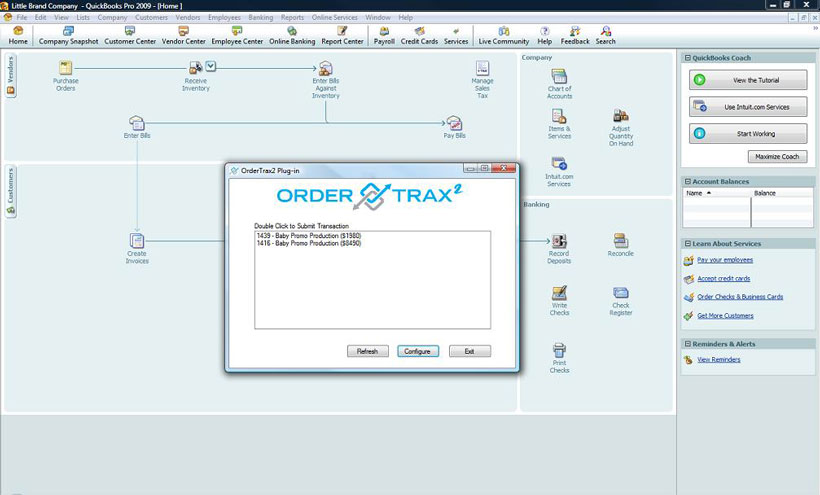Open the Lists menu
Viewport: 820px width, 495px height.
point(83,17)
